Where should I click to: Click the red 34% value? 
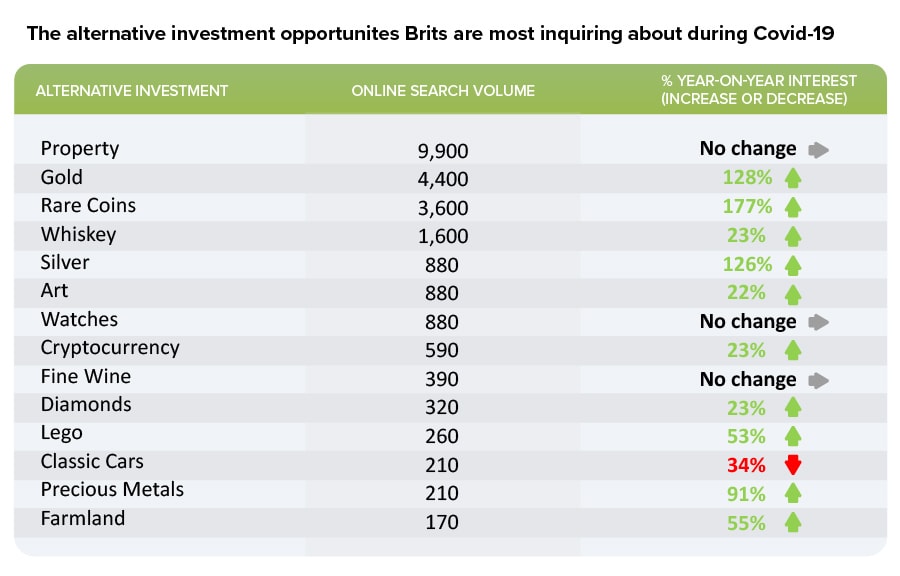(747, 465)
